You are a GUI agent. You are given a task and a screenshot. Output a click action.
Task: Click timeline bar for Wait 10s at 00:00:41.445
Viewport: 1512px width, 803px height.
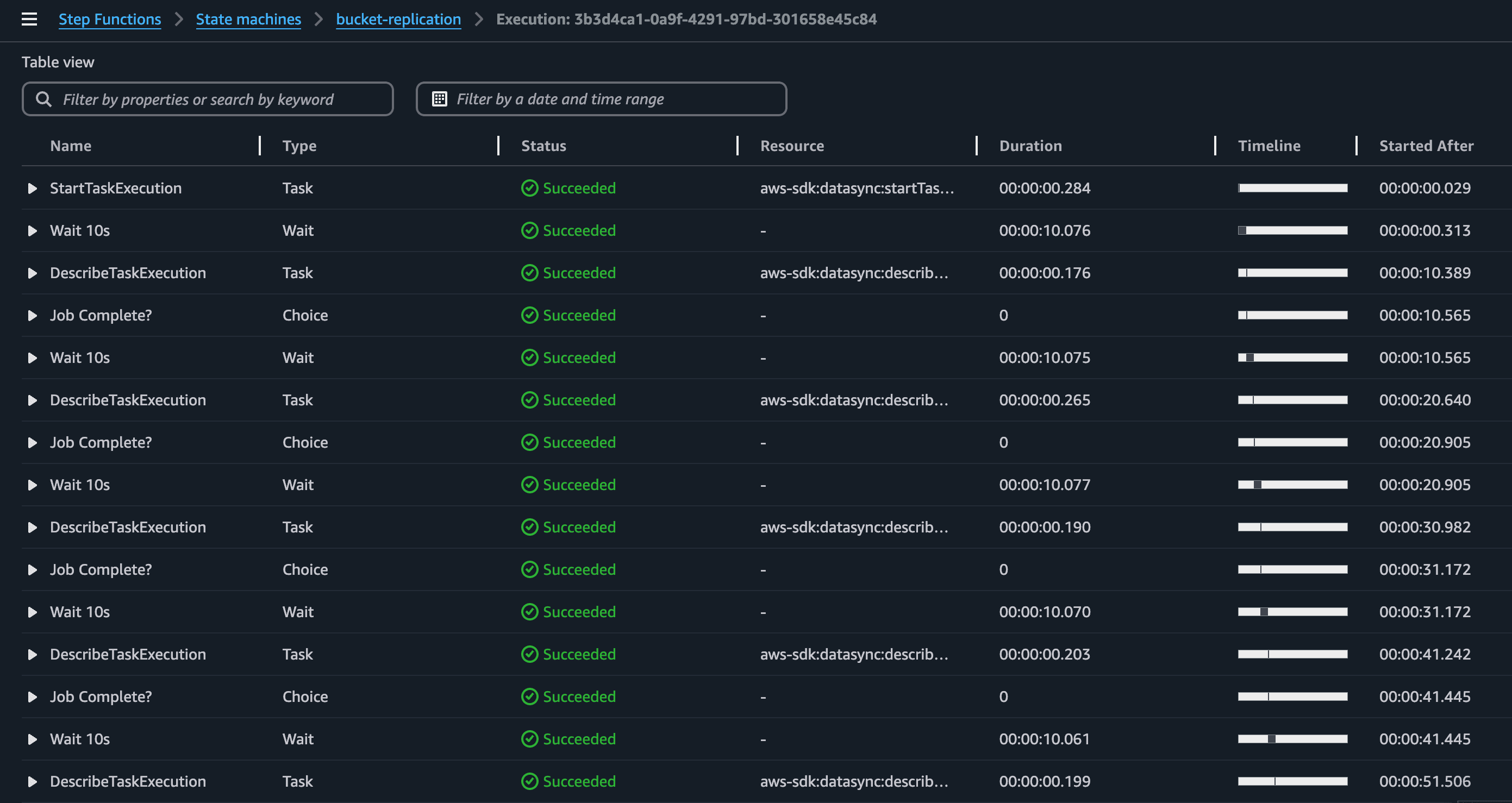(x=1292, y=739)
